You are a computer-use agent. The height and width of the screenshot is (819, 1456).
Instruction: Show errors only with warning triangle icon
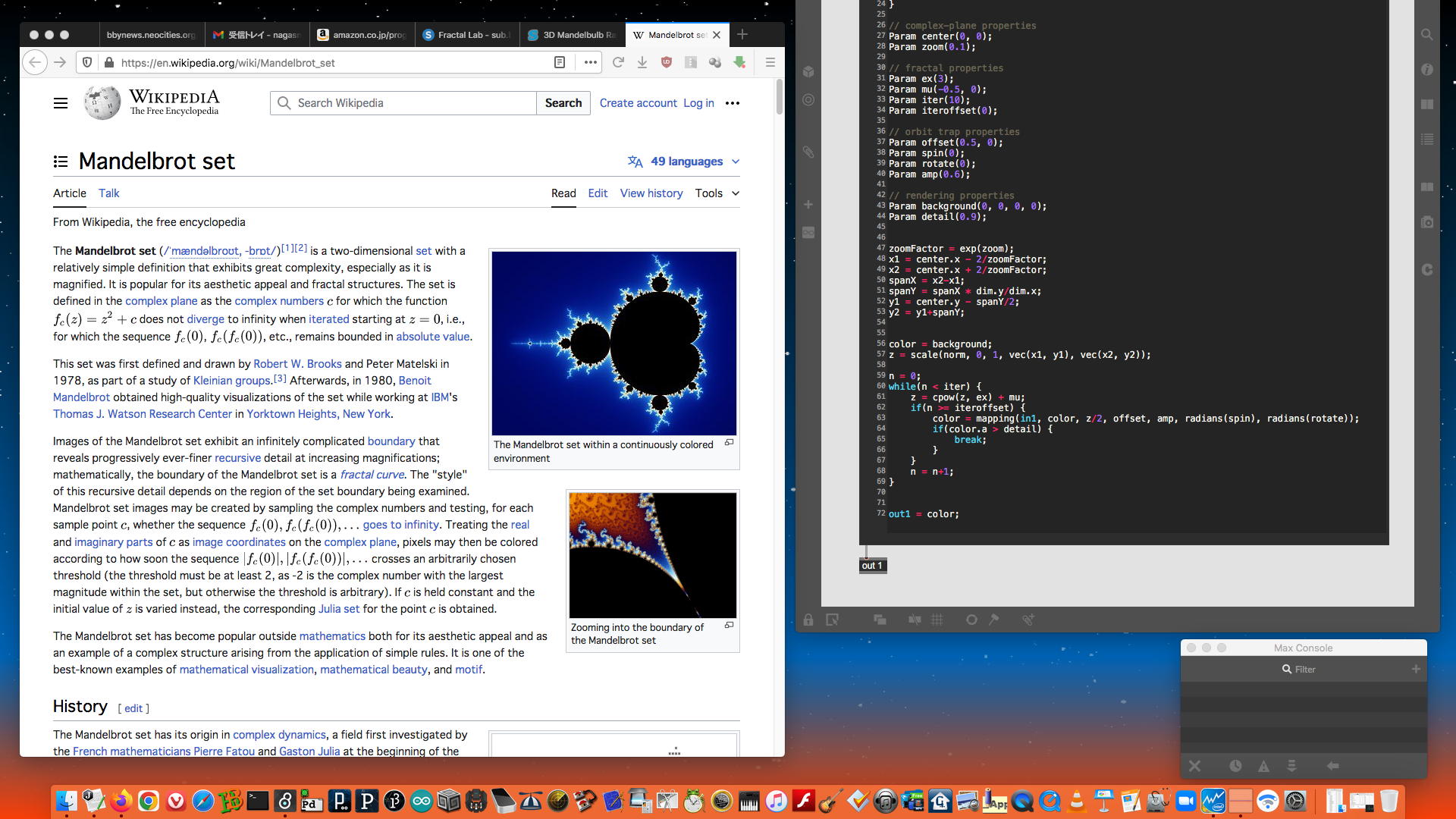1263,766
